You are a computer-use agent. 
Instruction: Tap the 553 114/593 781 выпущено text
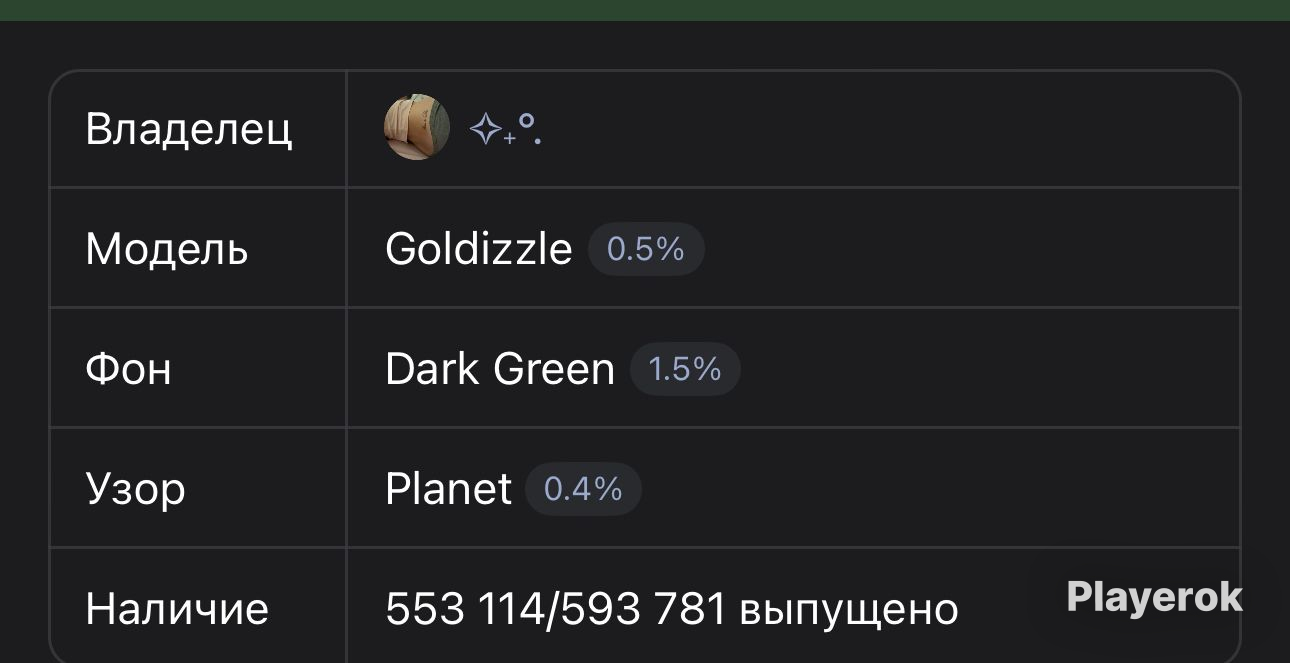click(672, 609)
